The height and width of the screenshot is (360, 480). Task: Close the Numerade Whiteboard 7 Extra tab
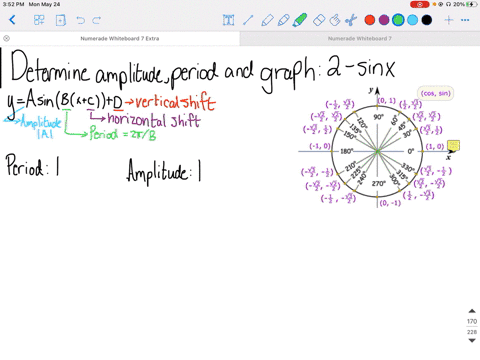point(6,38)
